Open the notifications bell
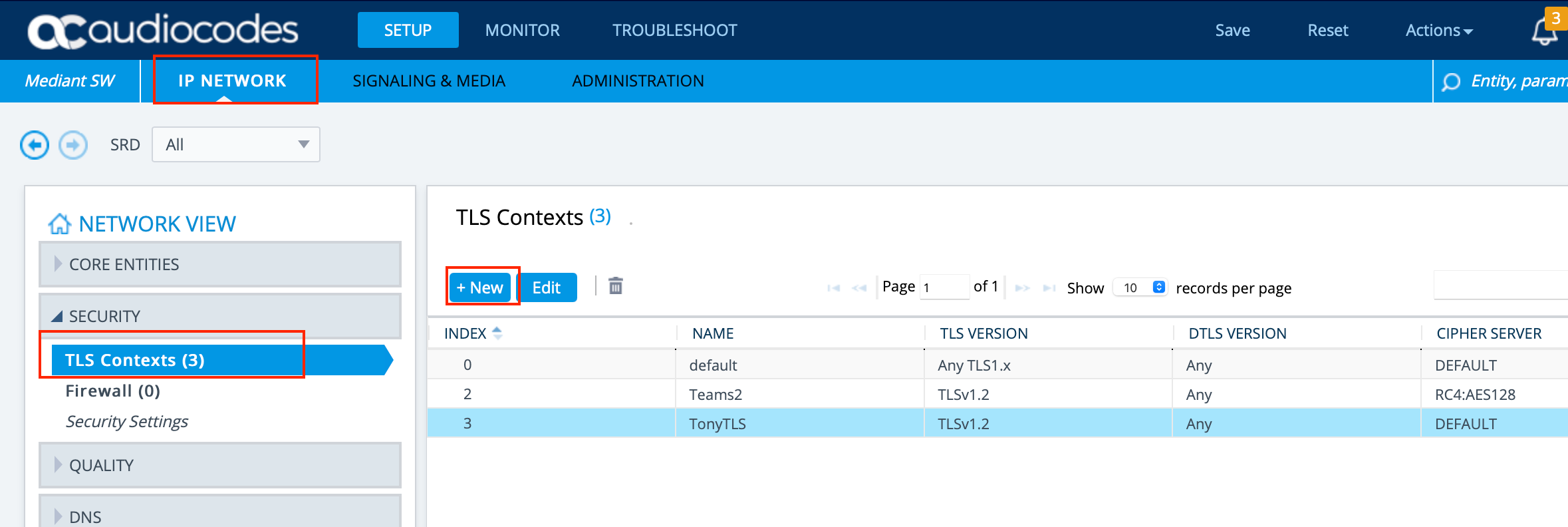This screenshot has width=1568, height=527. pos(1544,31)
